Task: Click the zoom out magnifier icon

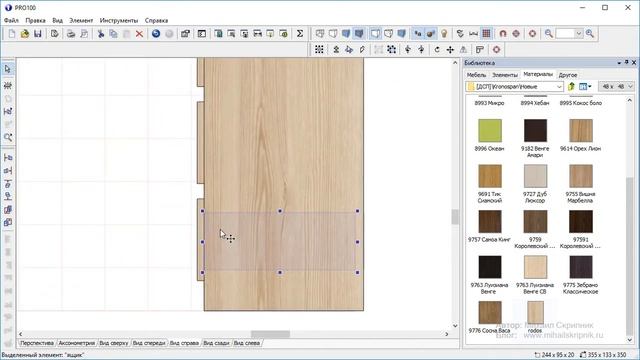Action: 549,34
